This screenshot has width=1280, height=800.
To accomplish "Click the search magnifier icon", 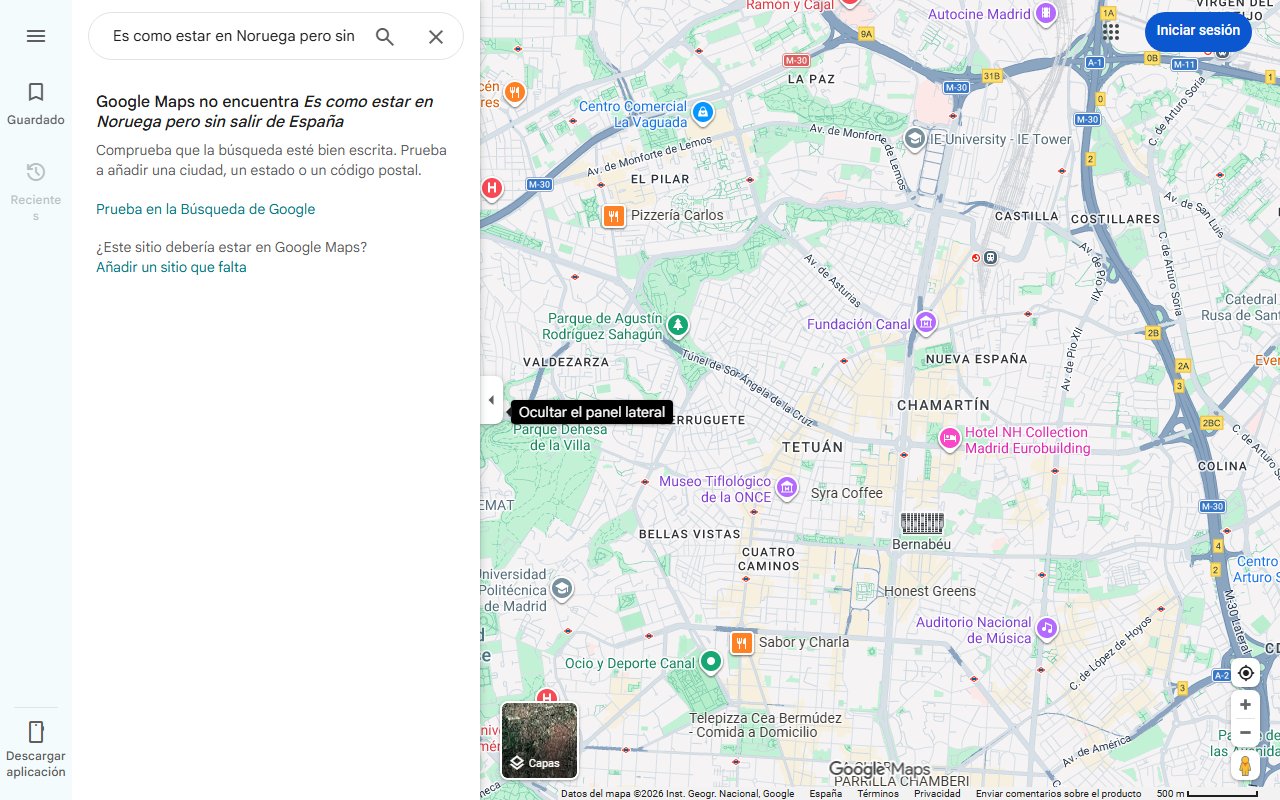I will [x=385, y=37].
